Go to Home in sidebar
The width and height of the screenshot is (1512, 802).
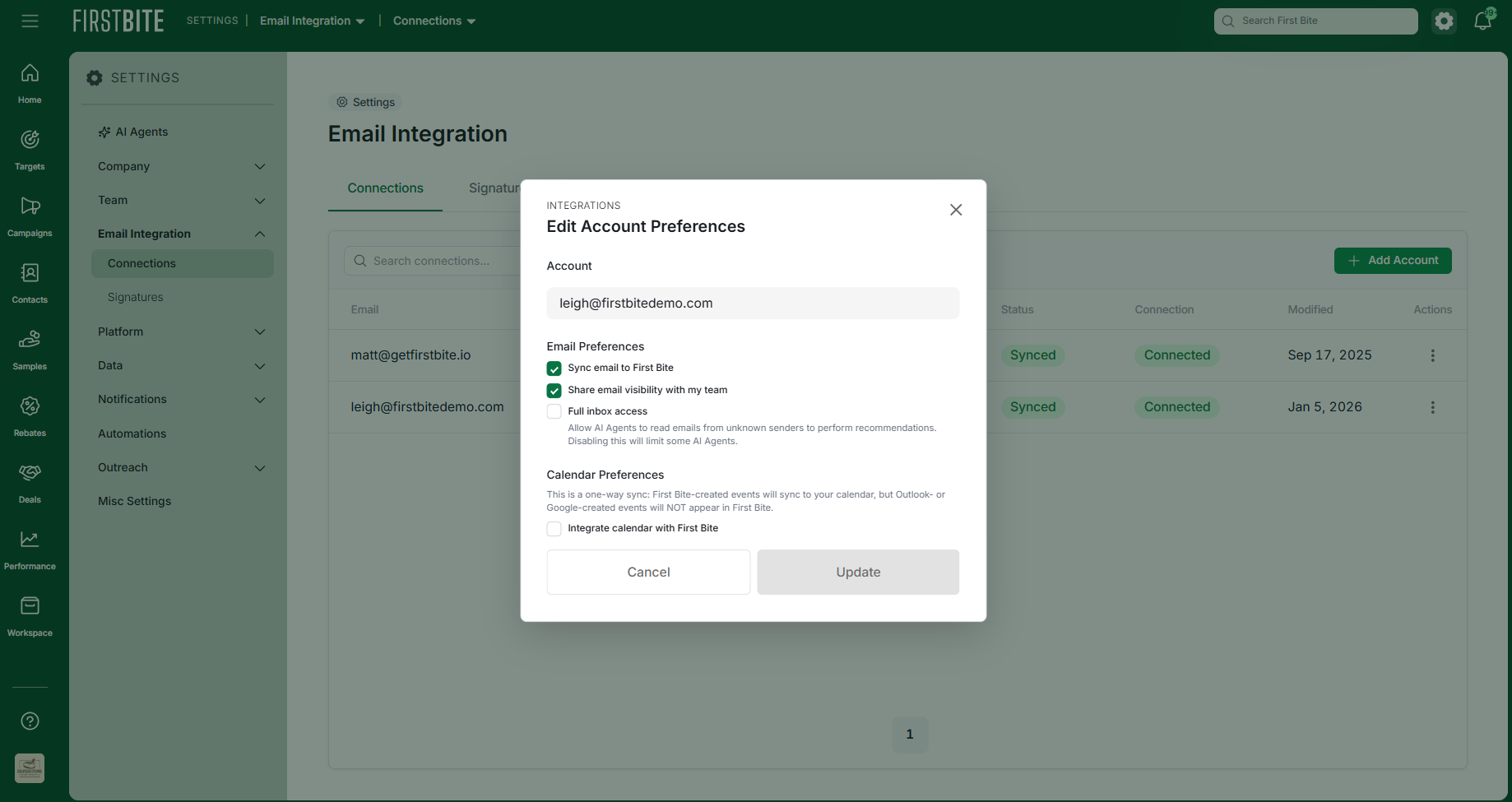(x=30, y=84)
